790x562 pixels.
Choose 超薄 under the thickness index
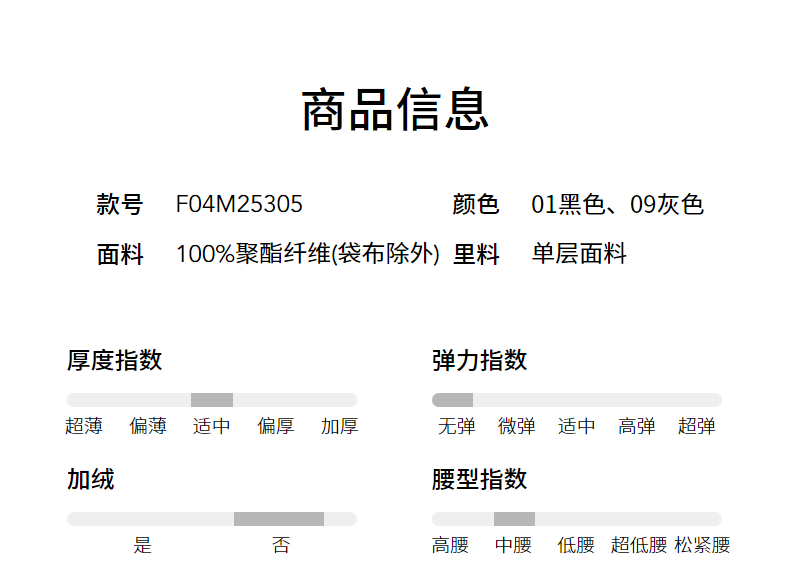84,426
